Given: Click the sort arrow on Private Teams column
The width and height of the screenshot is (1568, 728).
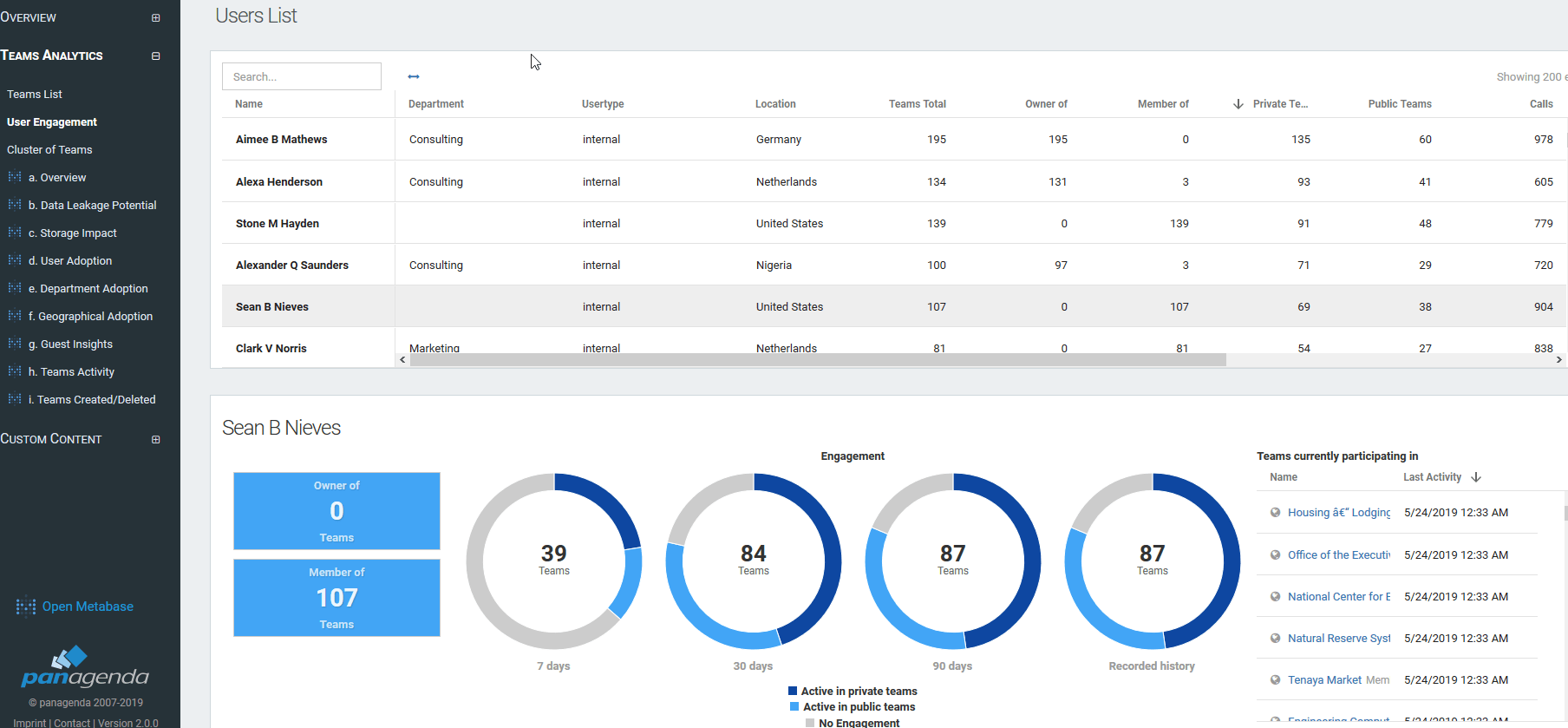Looking at the screenshot, I should click(x=1238, y=104).
